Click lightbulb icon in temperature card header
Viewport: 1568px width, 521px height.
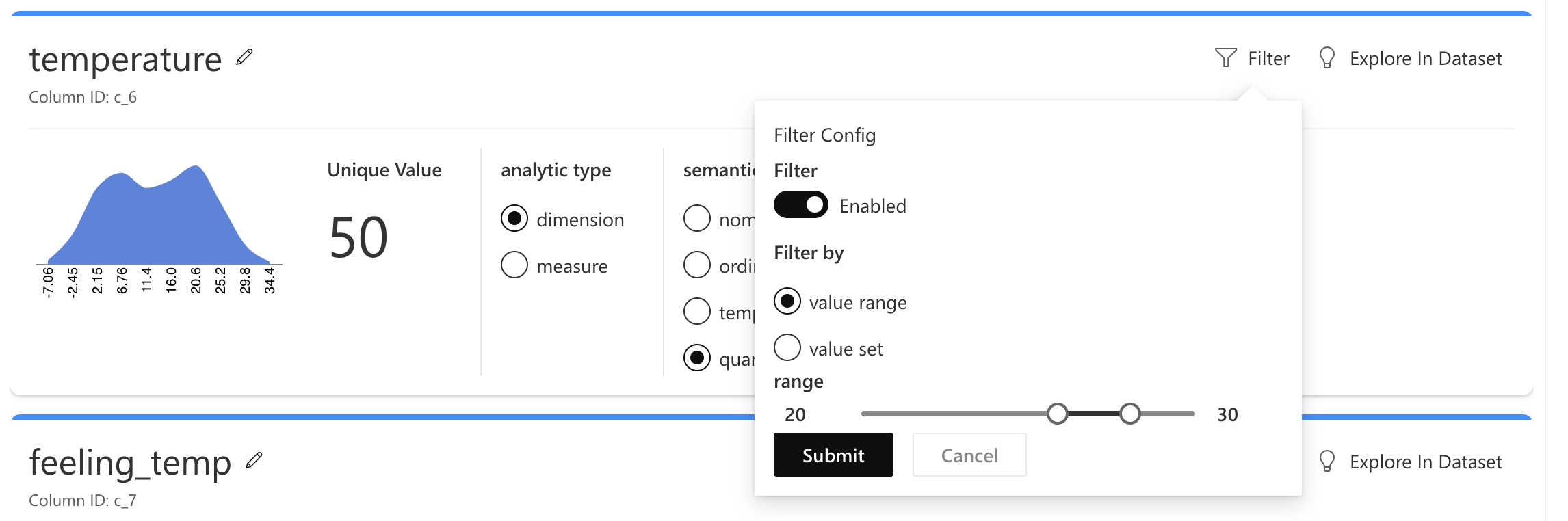click(1327, 58)
